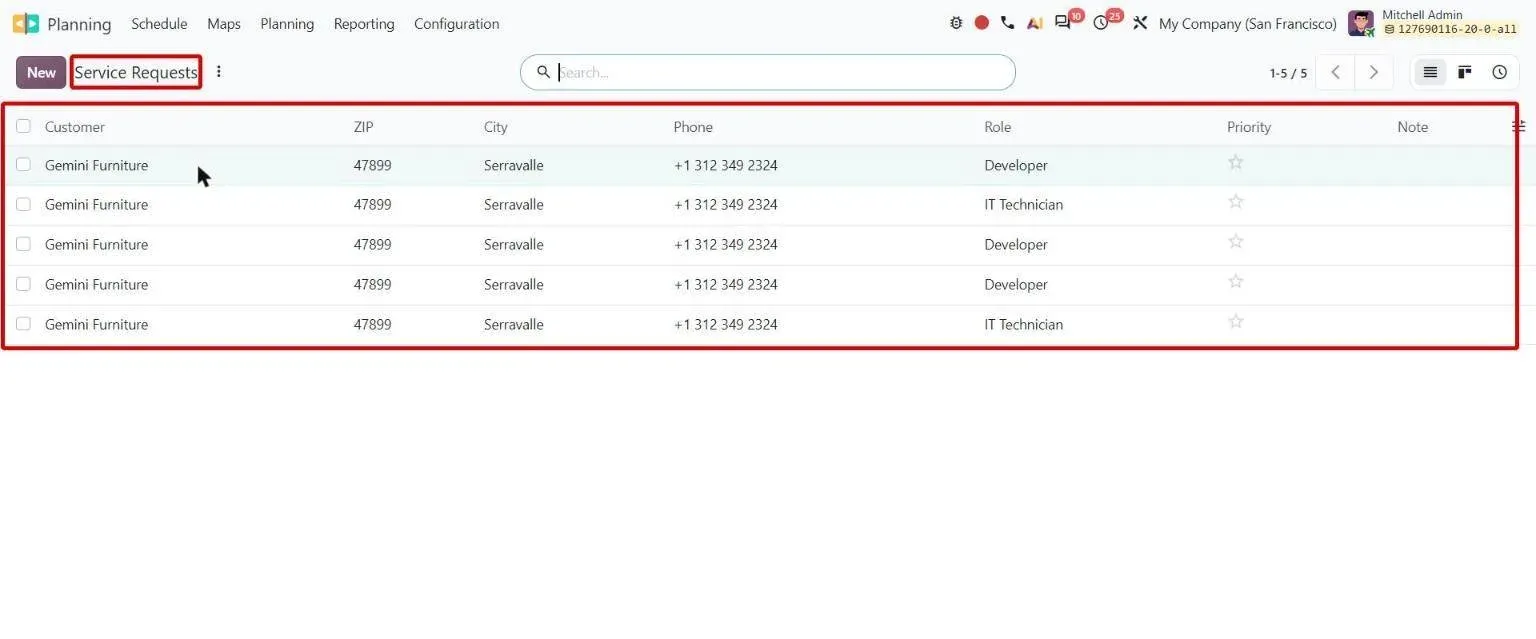Viewport: 1536px width, 639px height.
Task: Toggle priority star on first Developer row
Action: (1236, 162)
